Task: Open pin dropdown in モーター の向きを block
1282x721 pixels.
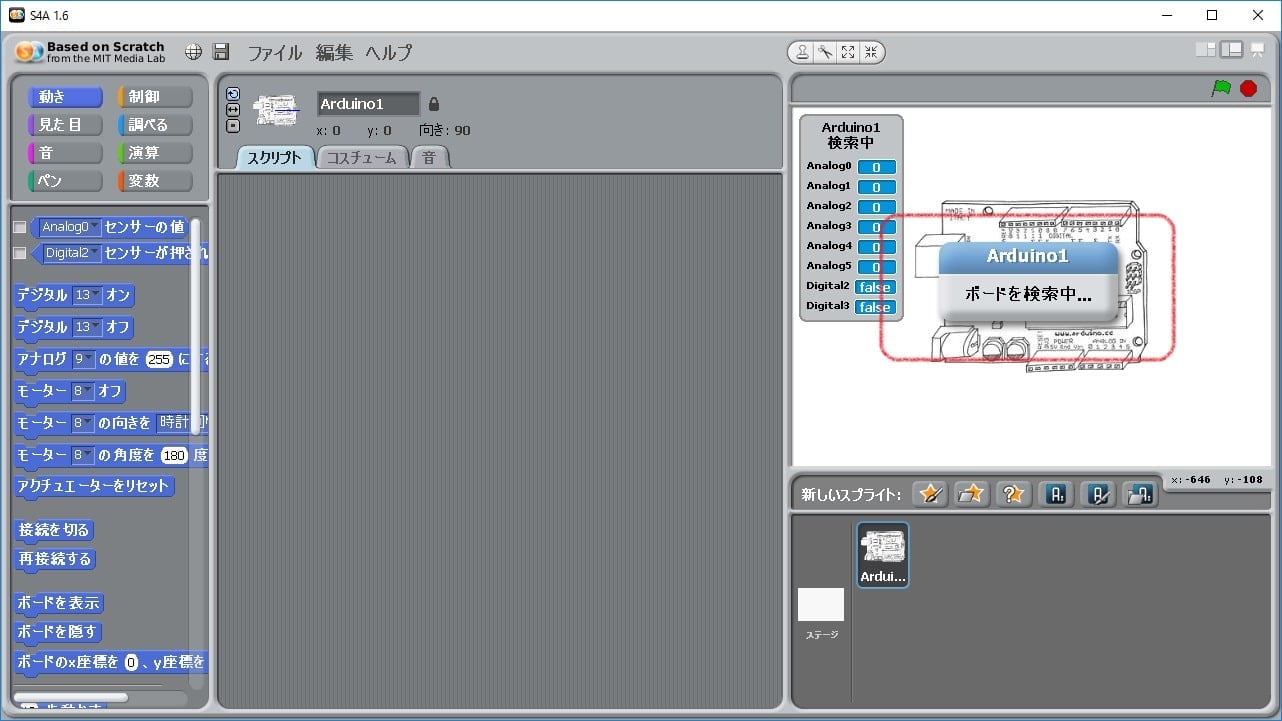Action: click(x=82, y=423)
